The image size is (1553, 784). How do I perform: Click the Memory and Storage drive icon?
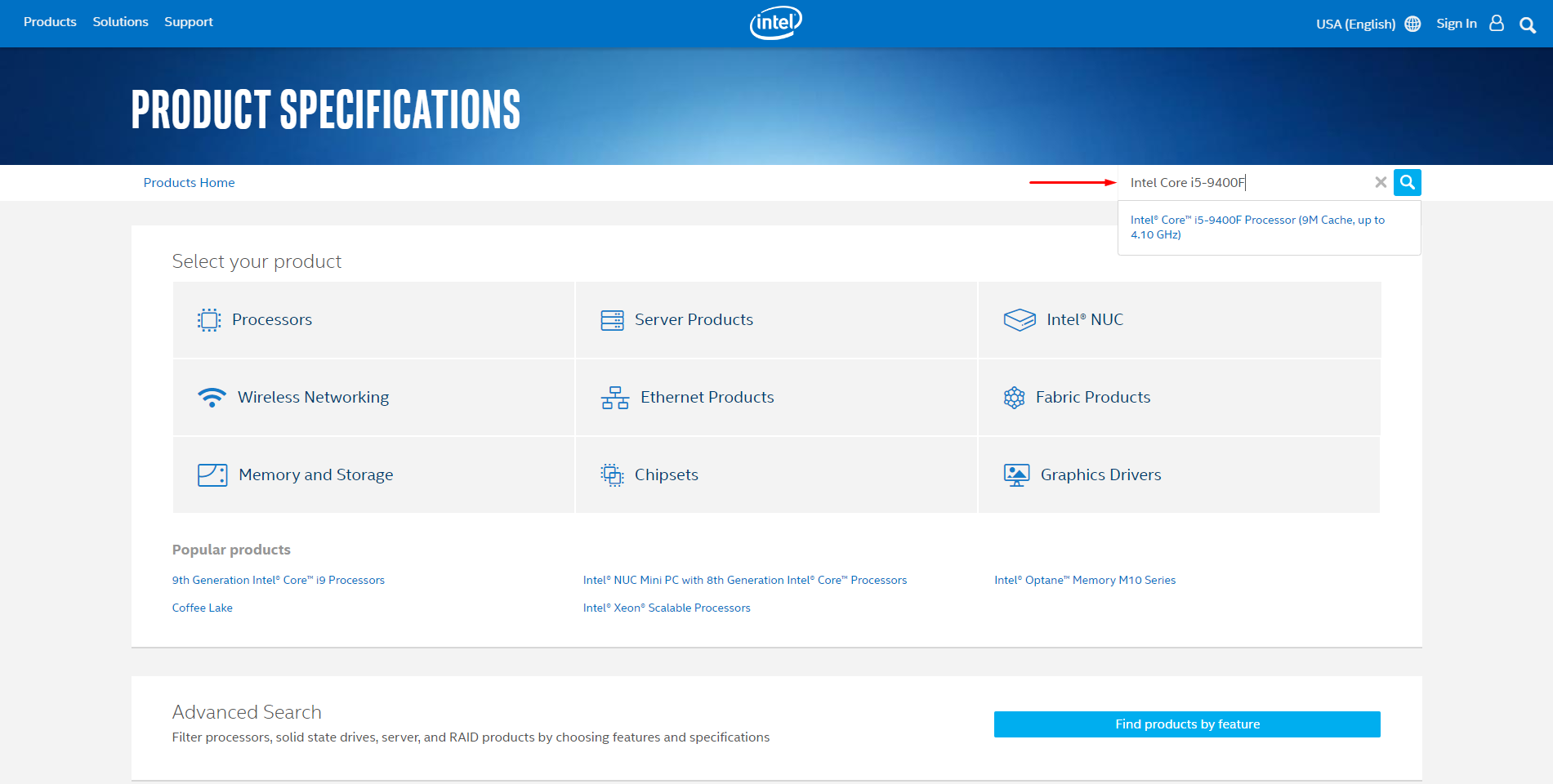[212, 475]
